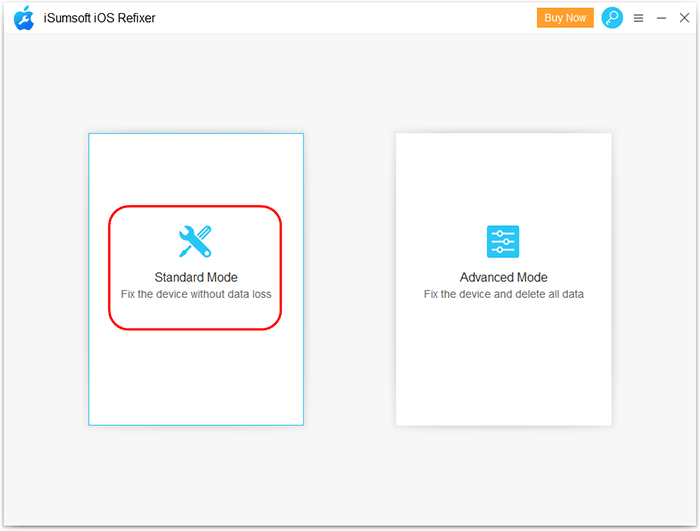
Task: Click the Standard Mode wrench-screwdriver icon
Action: pyautogui.click(x=195, y=242)
